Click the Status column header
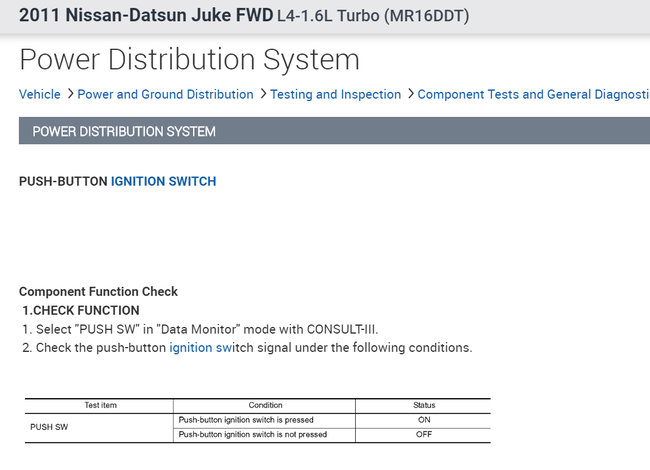This screenshot has width=650, height=470. [424, 405]
